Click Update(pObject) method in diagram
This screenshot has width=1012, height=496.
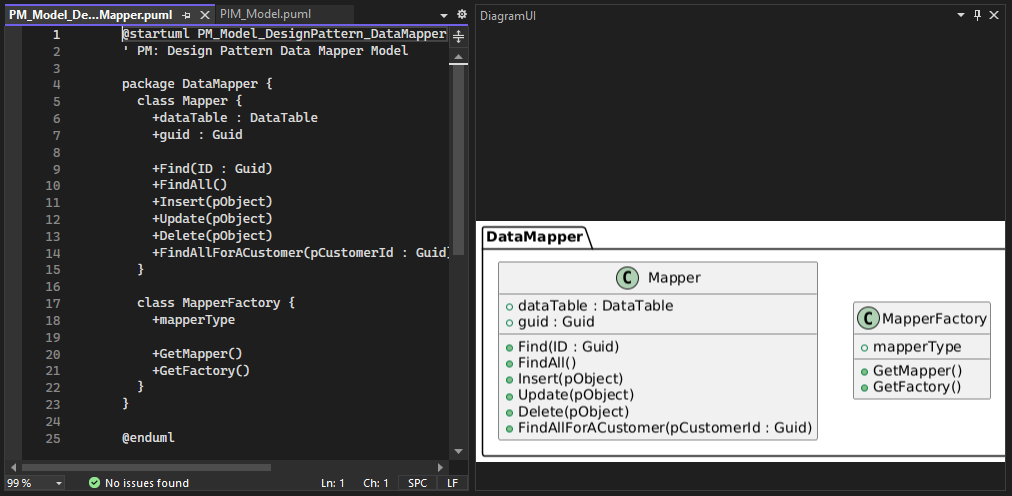(x=576, y=395)
